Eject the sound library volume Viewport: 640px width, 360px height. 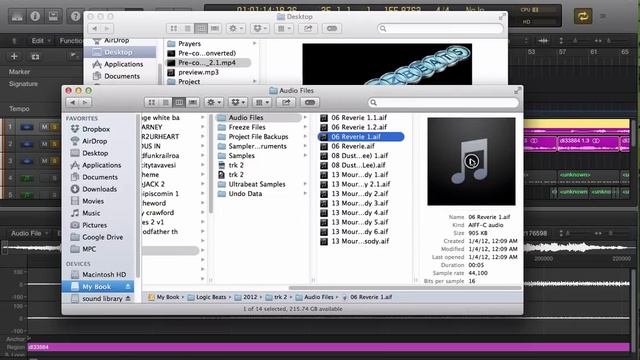point(128,299)
